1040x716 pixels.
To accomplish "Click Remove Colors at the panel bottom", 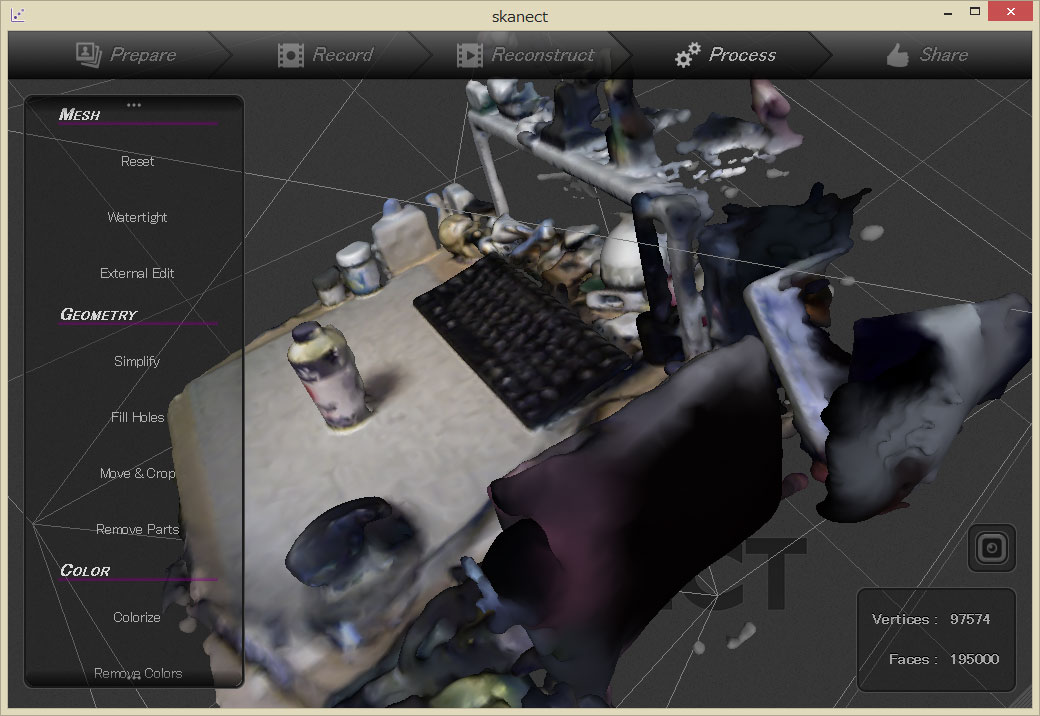I will [x=137, y=673].
